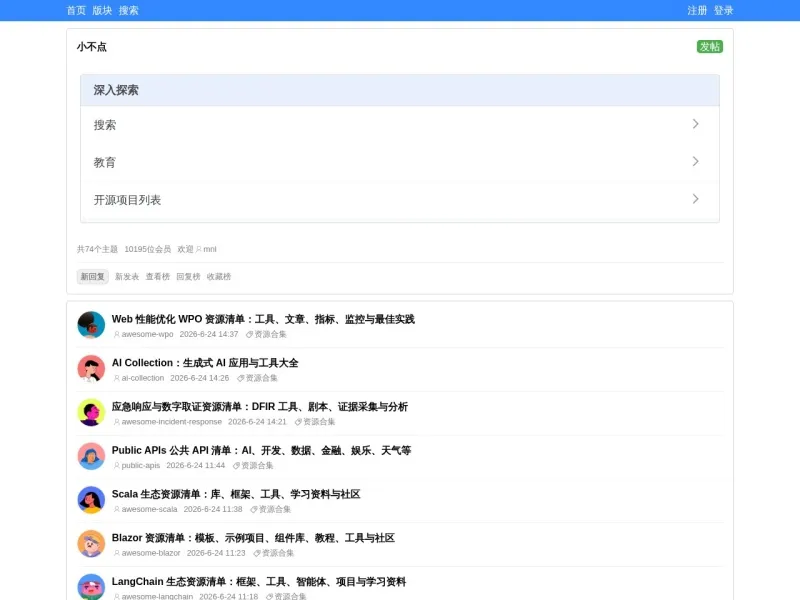Open thread AI Collection：生成式 AI 应用与工具大全

205,363
